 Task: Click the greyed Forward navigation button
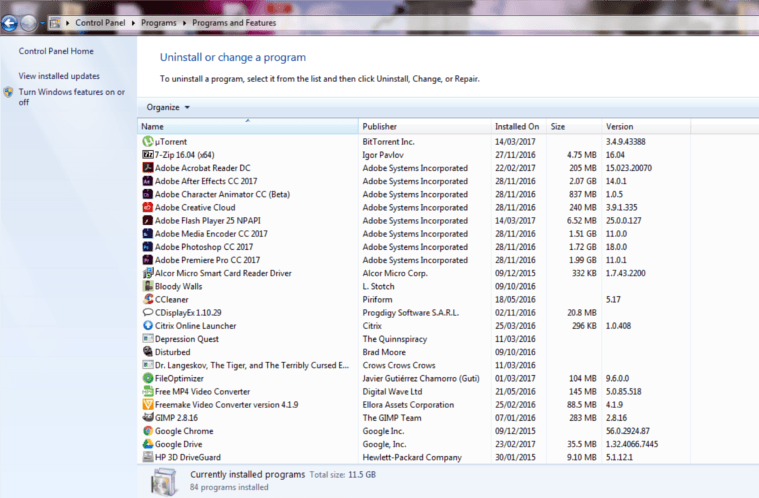(x=28, y=23)
